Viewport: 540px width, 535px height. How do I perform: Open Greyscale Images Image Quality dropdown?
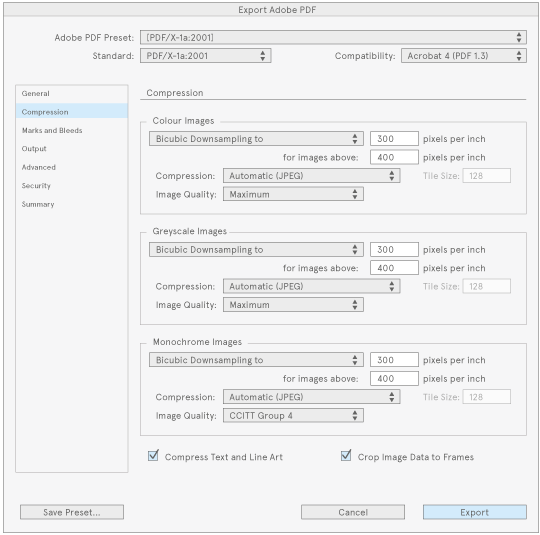tap(293, 305)
